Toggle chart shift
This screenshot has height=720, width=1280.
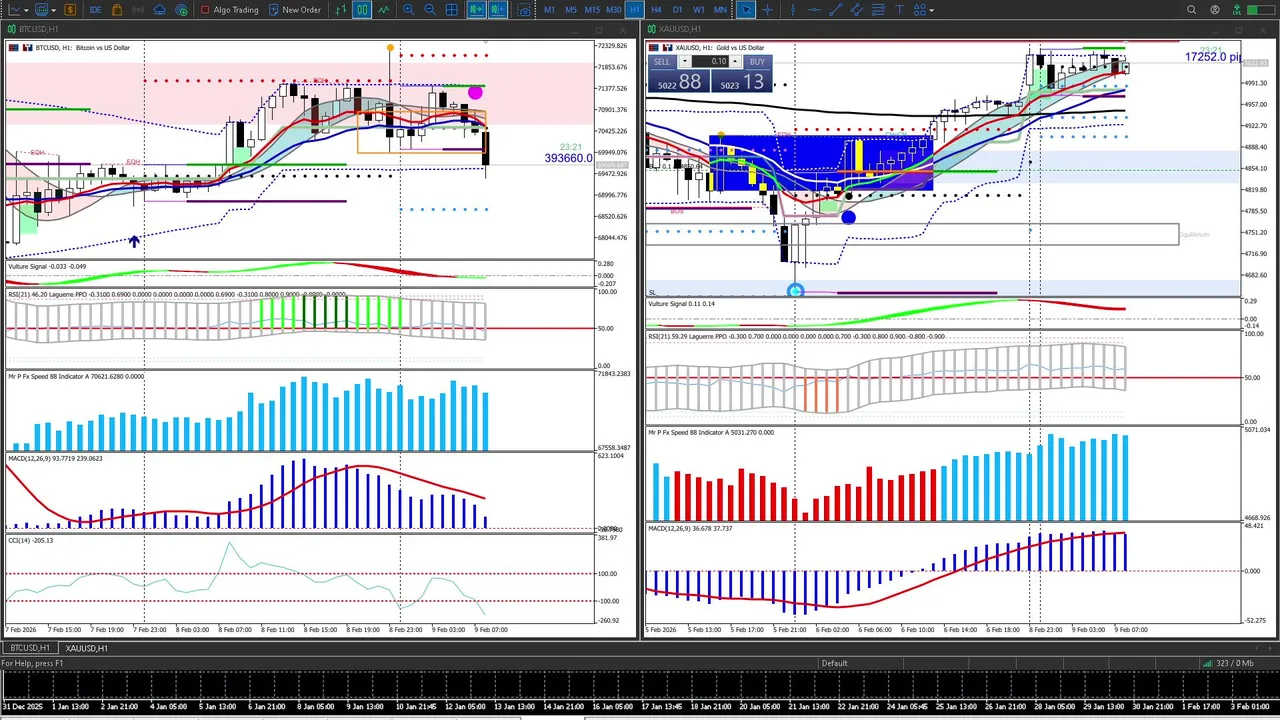(x=497, y=9)
